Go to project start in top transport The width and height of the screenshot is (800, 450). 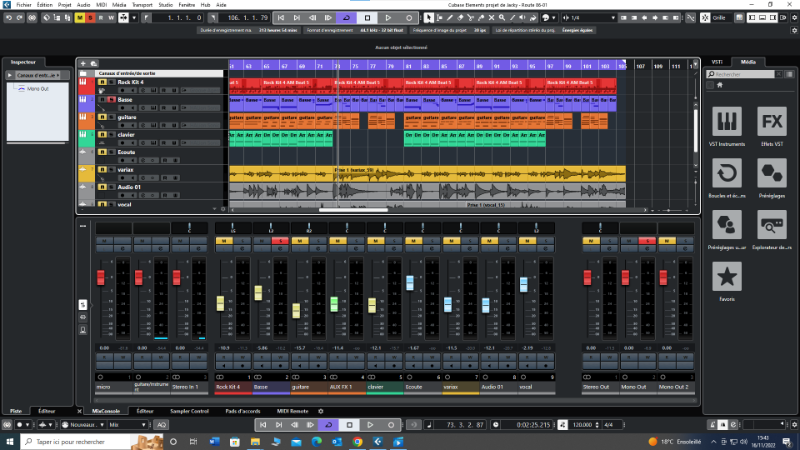281,18
